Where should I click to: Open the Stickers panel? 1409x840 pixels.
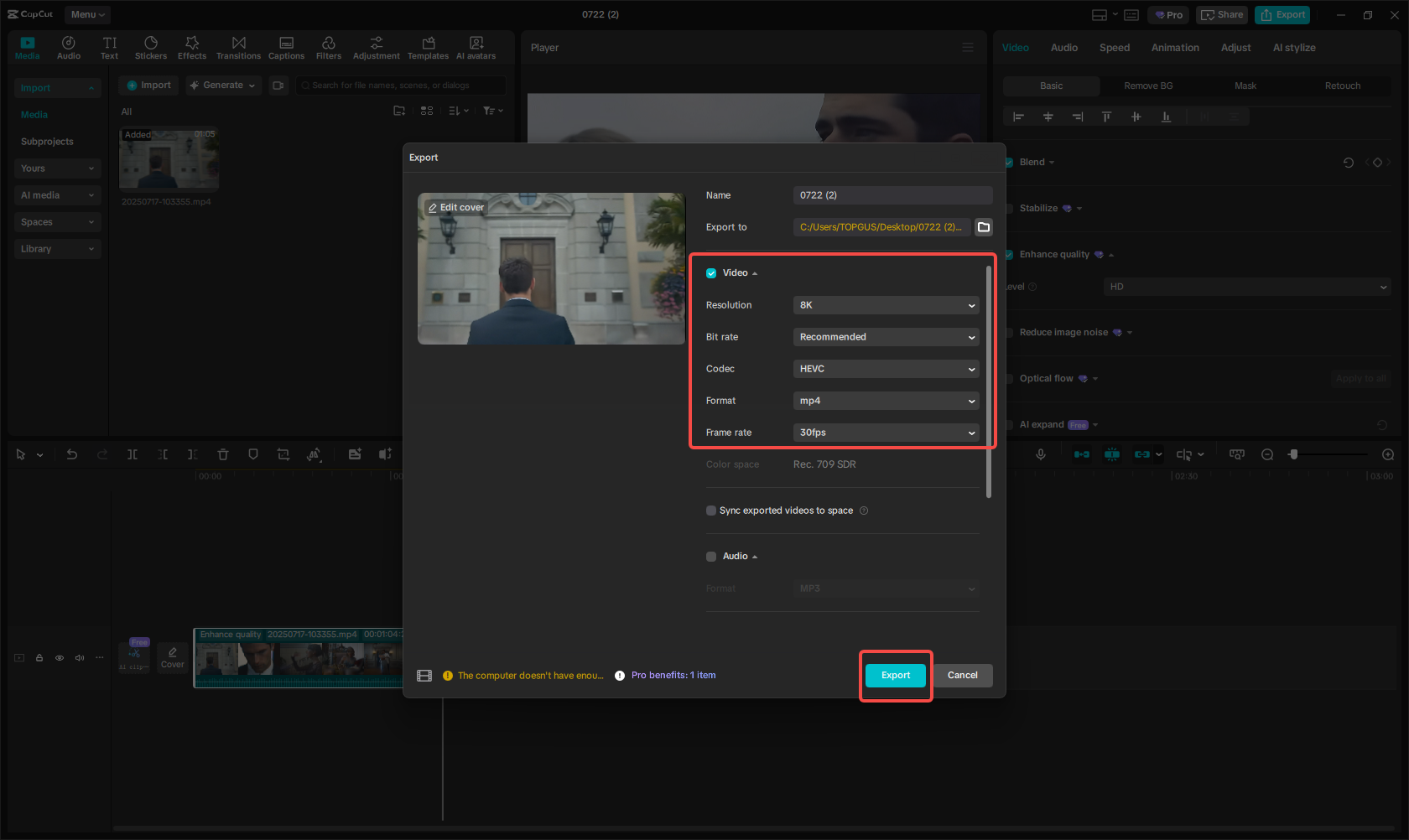(151, 47)
